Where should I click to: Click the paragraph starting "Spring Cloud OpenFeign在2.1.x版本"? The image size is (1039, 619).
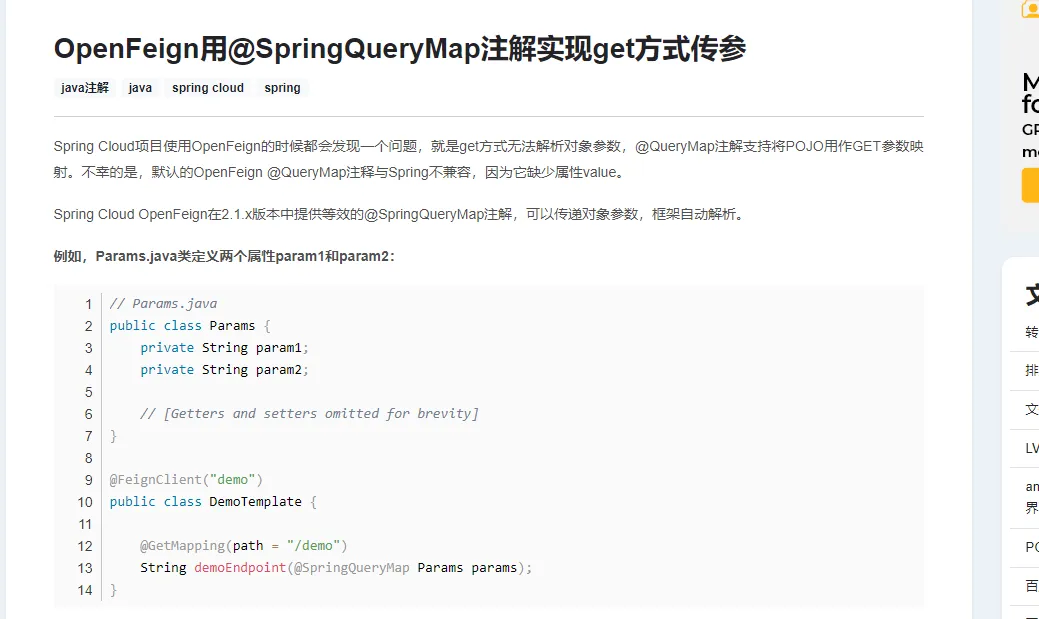400,214
